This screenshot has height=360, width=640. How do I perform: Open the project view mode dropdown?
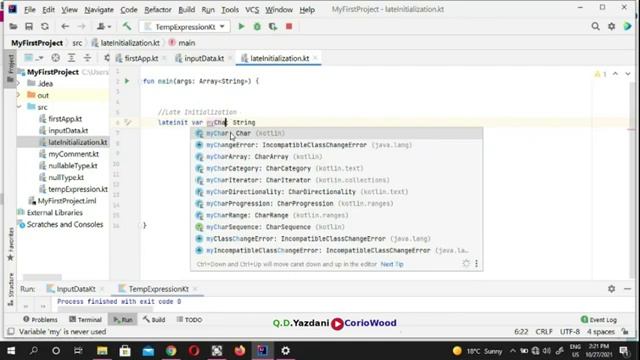tap(33, 58)
